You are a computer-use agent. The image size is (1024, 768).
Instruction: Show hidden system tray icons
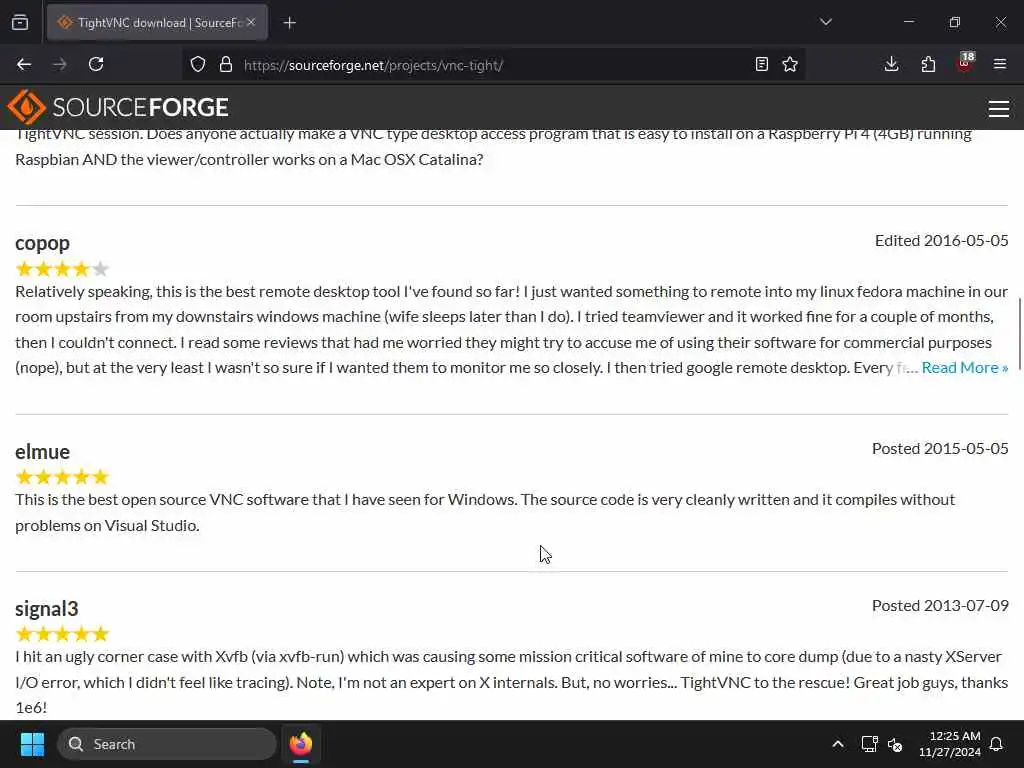click(x=838, y=744)
